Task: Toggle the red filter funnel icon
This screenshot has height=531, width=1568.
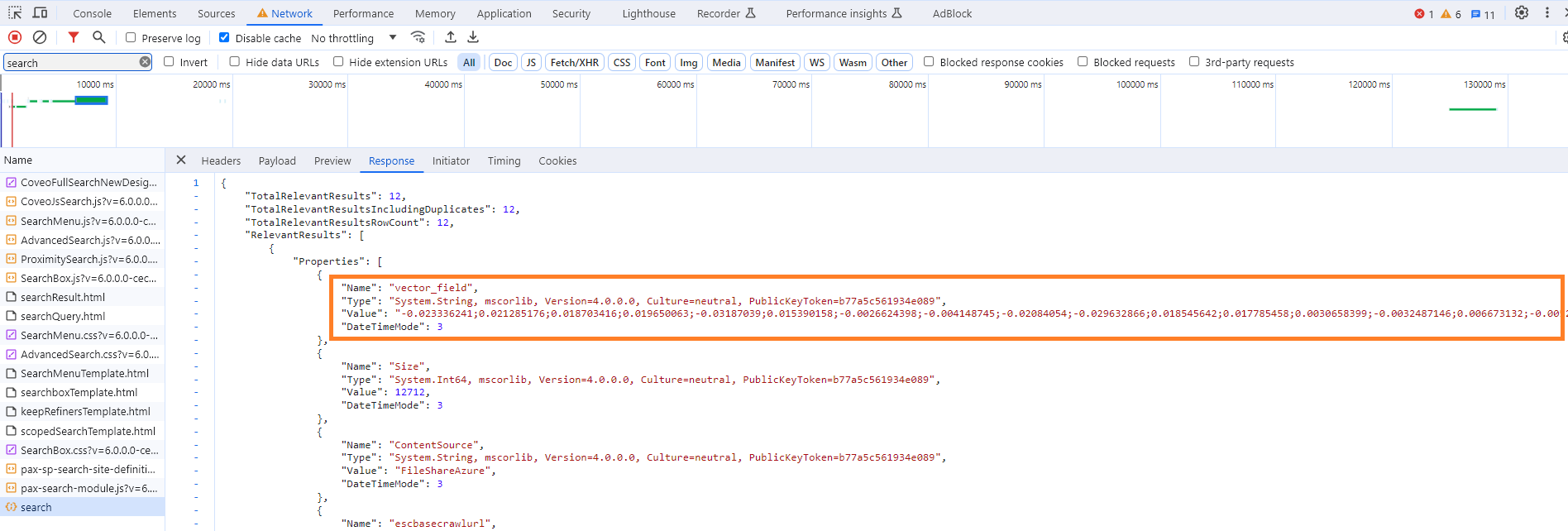Action: (x=74, y=37)
